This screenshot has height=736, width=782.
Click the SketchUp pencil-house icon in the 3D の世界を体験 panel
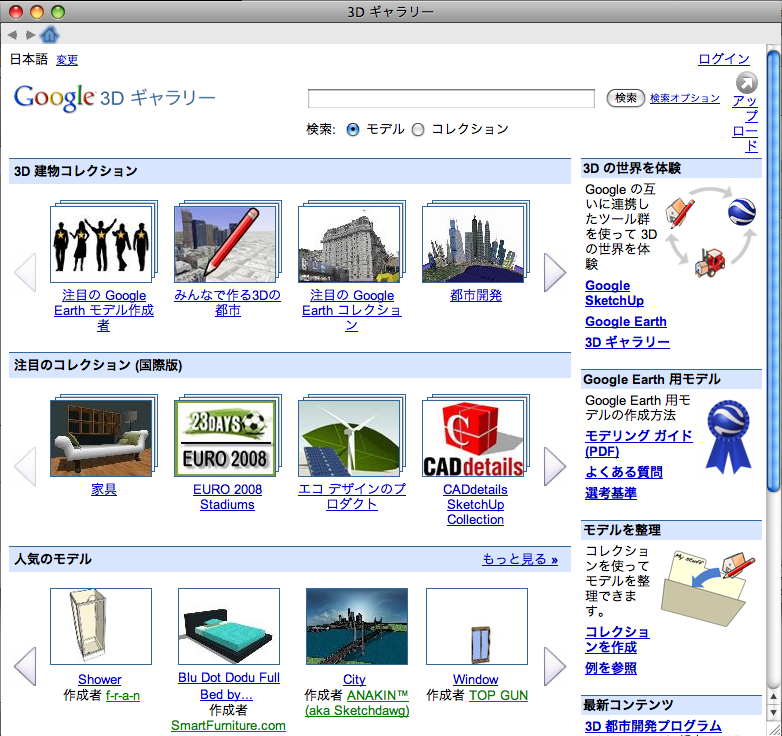tap(680, 211)
